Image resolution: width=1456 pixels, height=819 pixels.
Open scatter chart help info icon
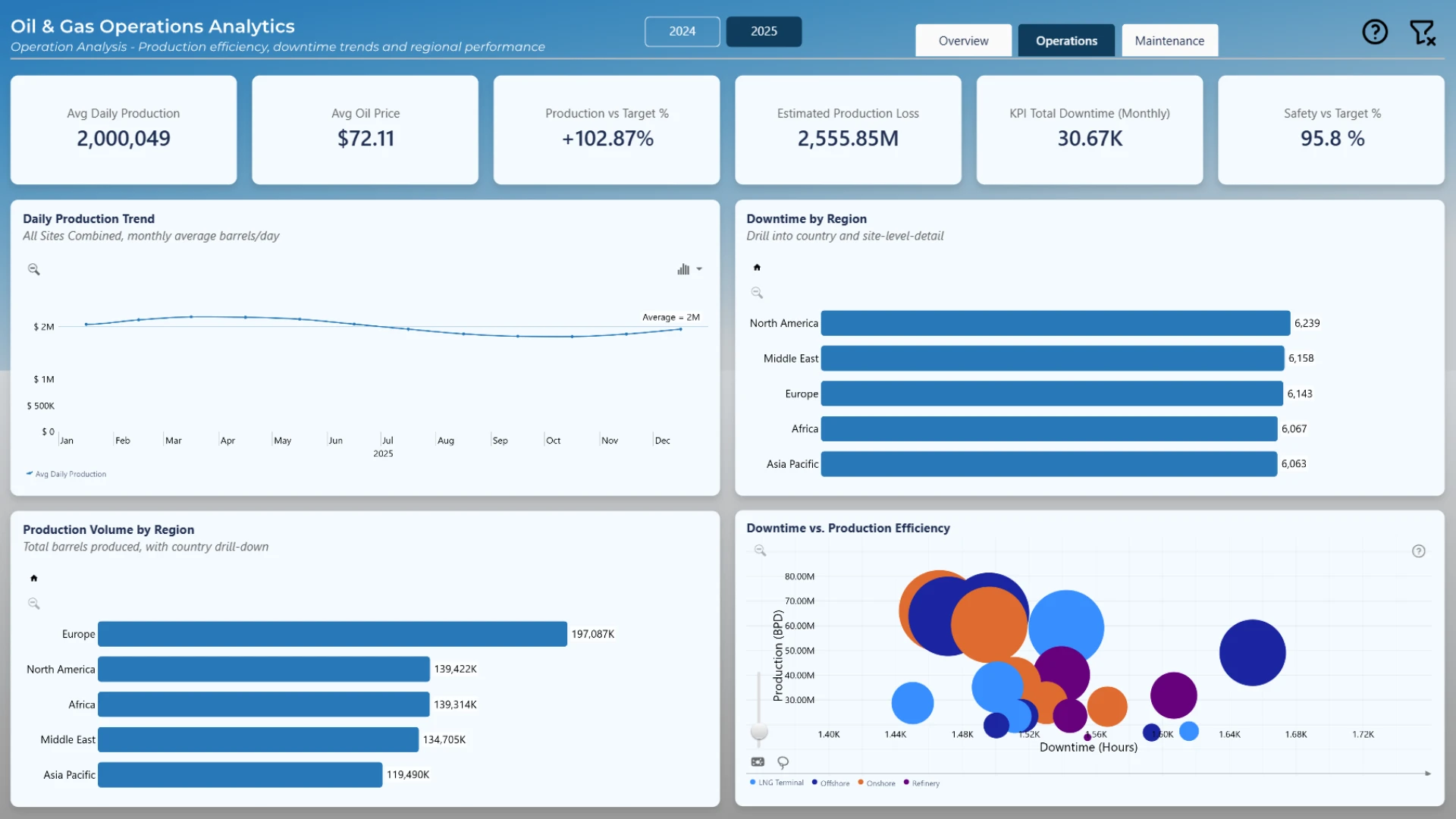(1418, 551)
